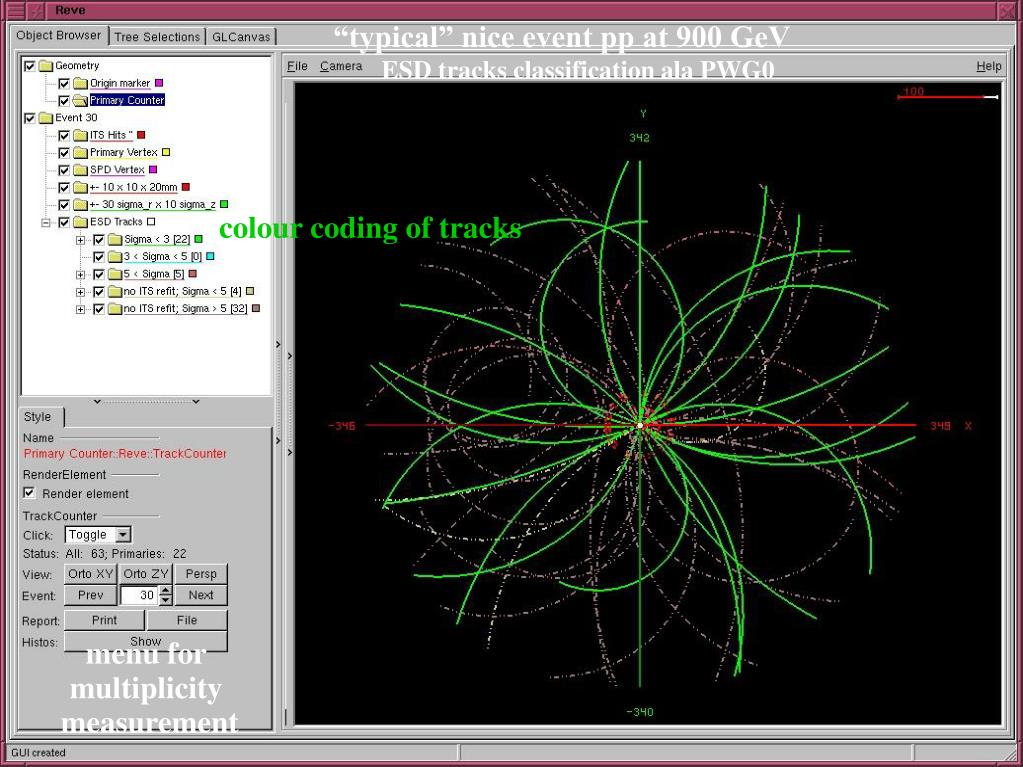The width and height of the screenshot is (1023, 767).
Task: Open the Click mode Toggle dropdown
Action: pos(123,535)
